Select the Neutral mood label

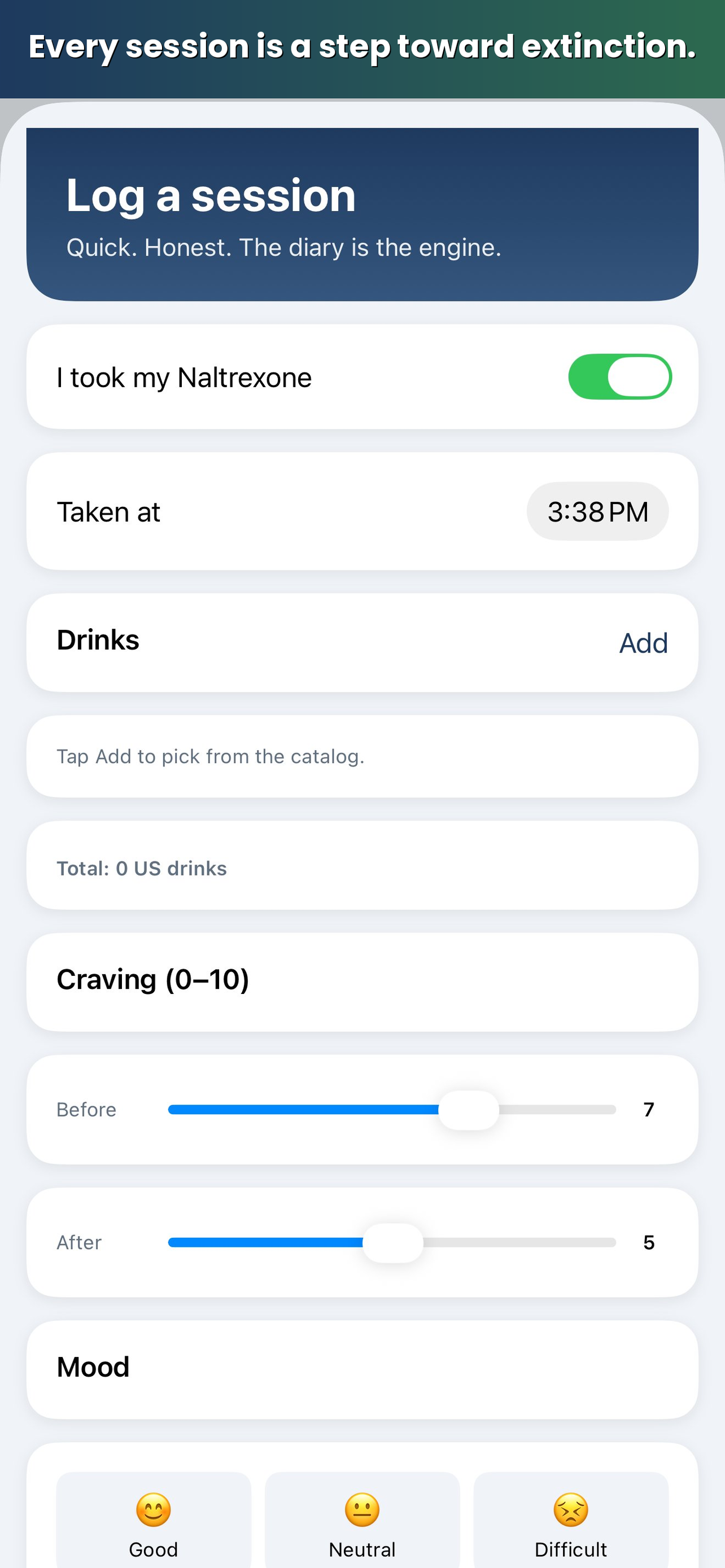[362, 1549]
